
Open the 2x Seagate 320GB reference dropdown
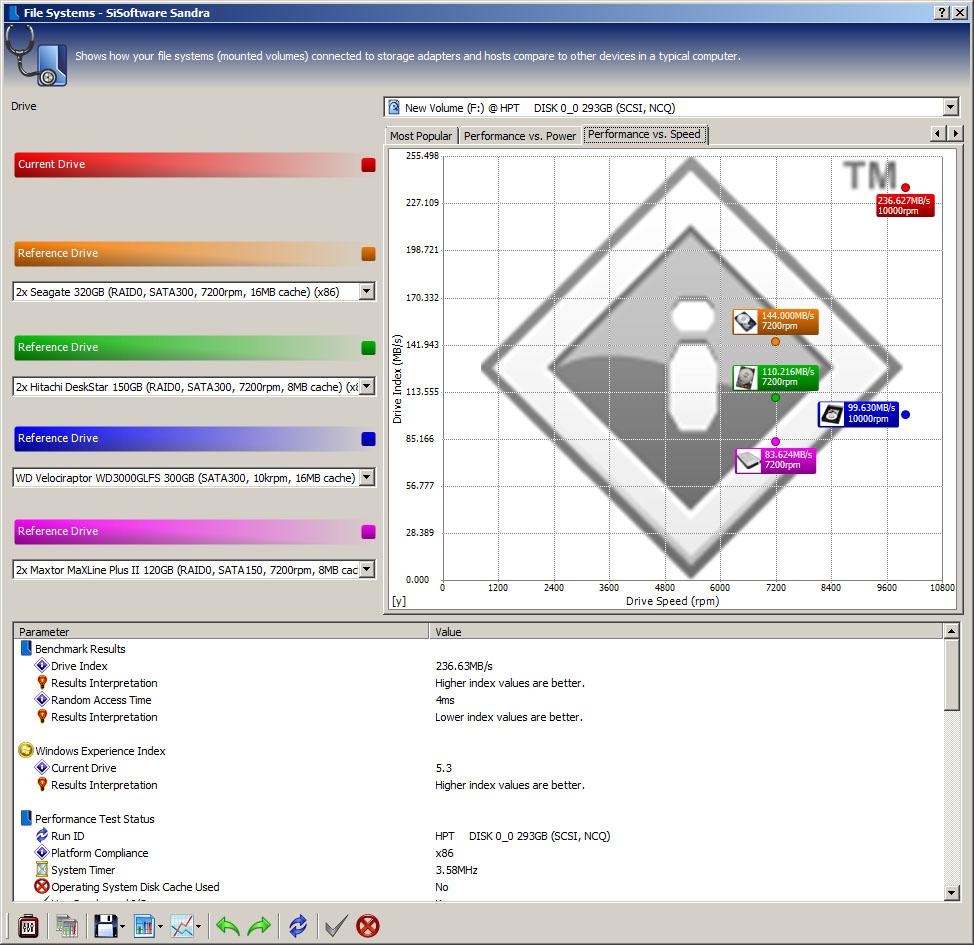[x=367, y=291]
